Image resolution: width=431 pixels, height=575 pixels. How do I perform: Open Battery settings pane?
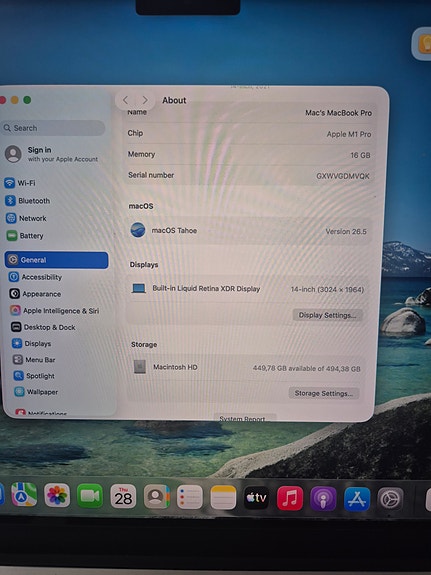pos(25,235)
